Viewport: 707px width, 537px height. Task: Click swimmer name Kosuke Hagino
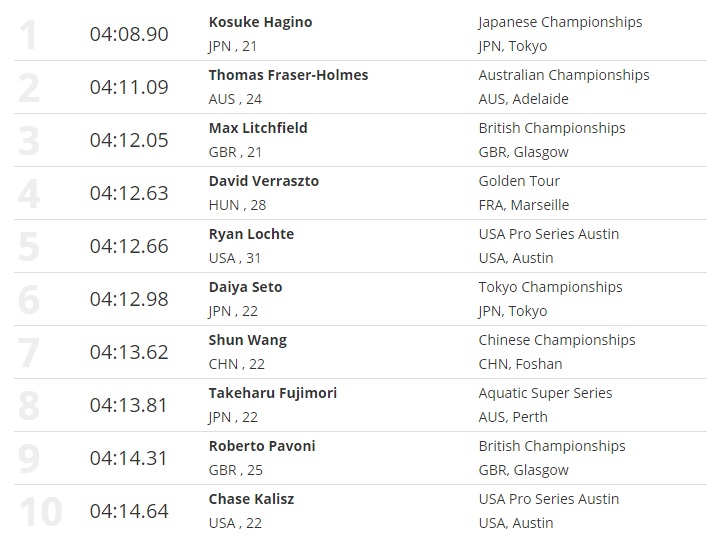tap(258, 22)
